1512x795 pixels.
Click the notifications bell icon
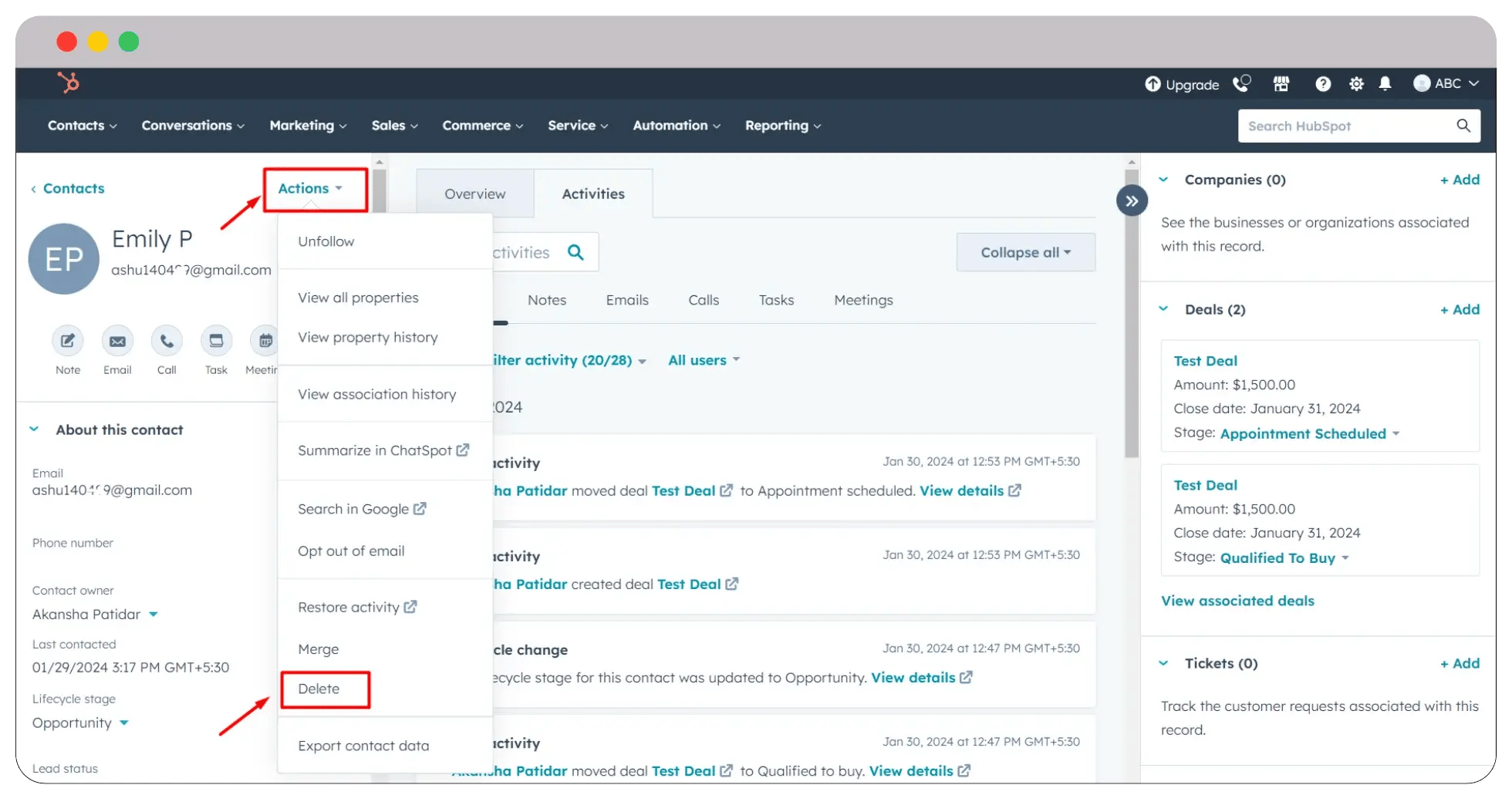point(1385,84)
